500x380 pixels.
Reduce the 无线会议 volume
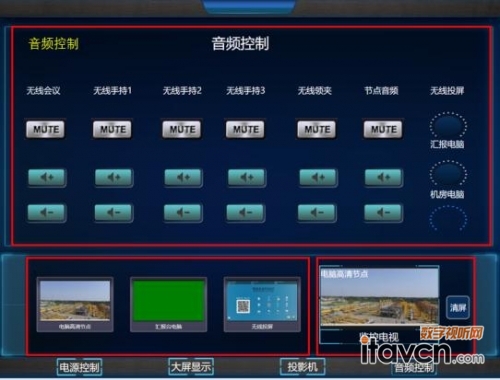point(47,213)
